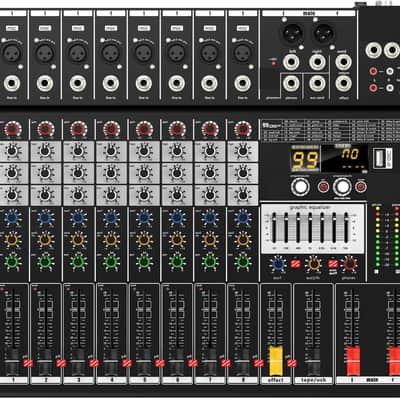Click the main left quarter-inch output jack

point(291,62)
